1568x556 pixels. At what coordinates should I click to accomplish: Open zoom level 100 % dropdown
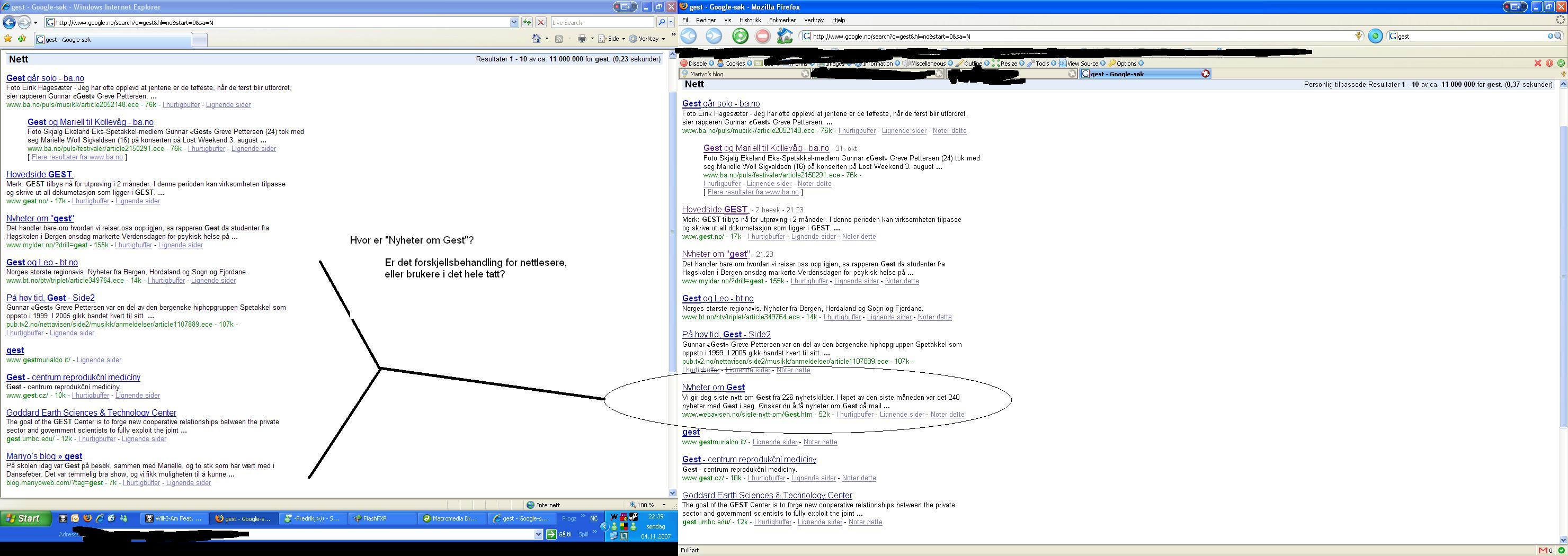coord(664,505)
